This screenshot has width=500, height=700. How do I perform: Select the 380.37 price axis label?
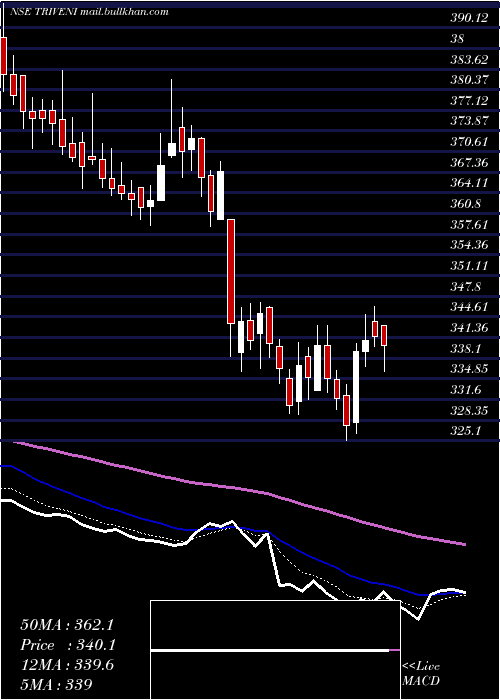pyautogui.click(x=469, y=80)
